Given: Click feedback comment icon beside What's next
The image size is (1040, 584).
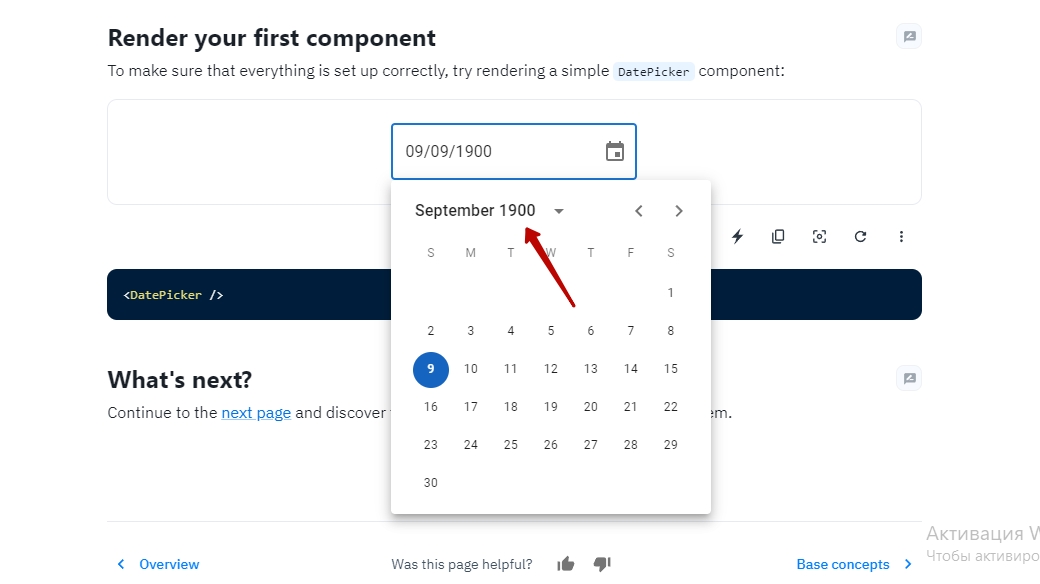Looking at the screenshot, I should [x=909, y=378].
